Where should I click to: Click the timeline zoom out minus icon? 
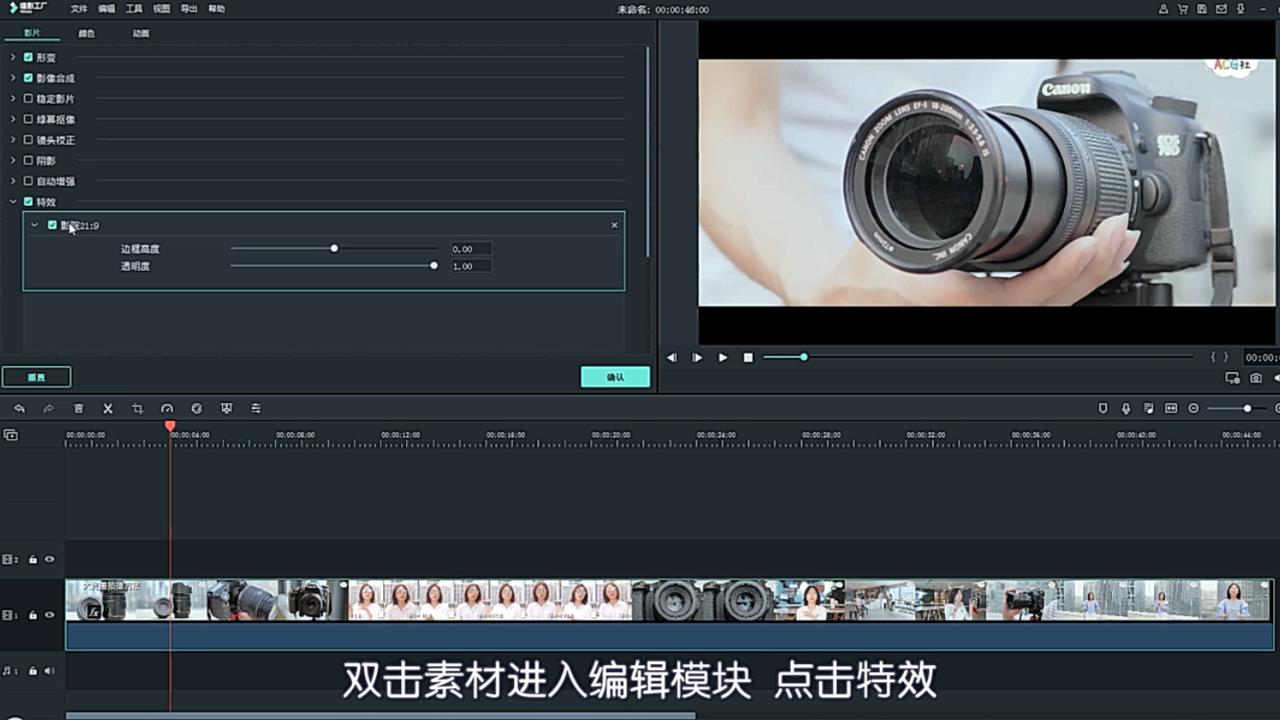pyautogui.click(x=1193, y=408)
